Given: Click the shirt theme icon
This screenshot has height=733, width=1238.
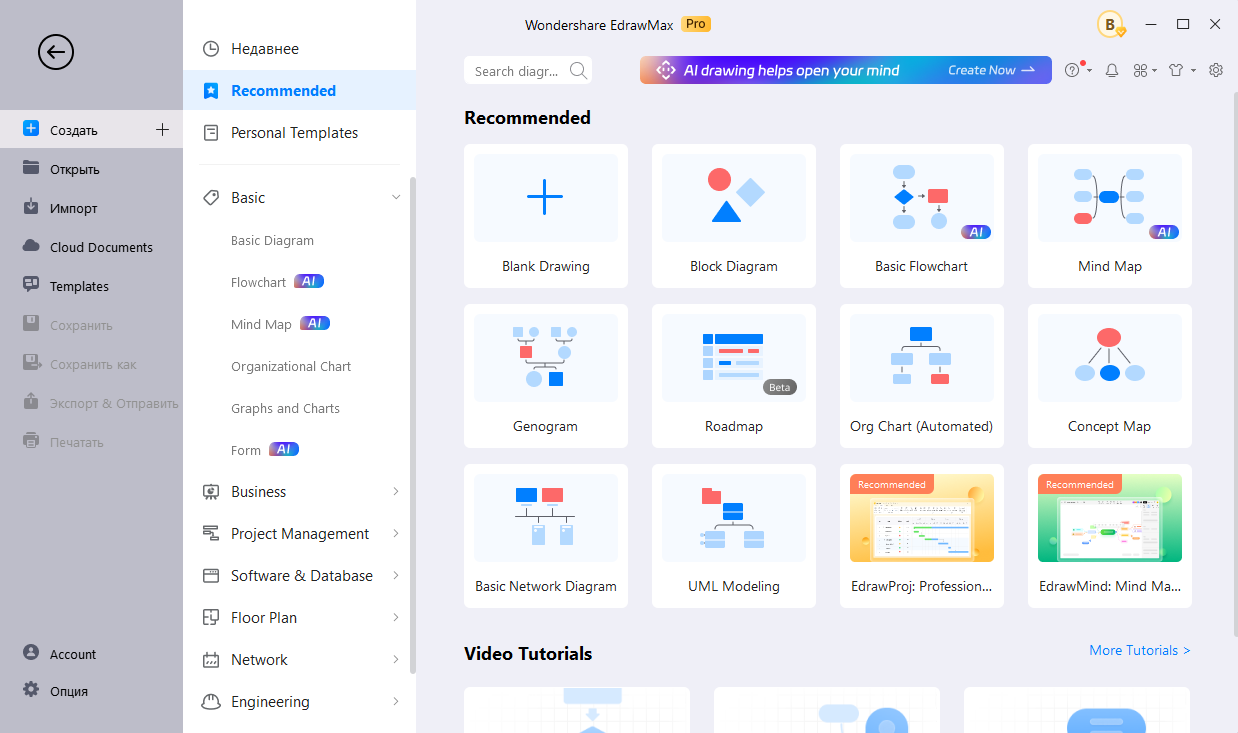Looking at the screenshot, I should point(1176,70).
